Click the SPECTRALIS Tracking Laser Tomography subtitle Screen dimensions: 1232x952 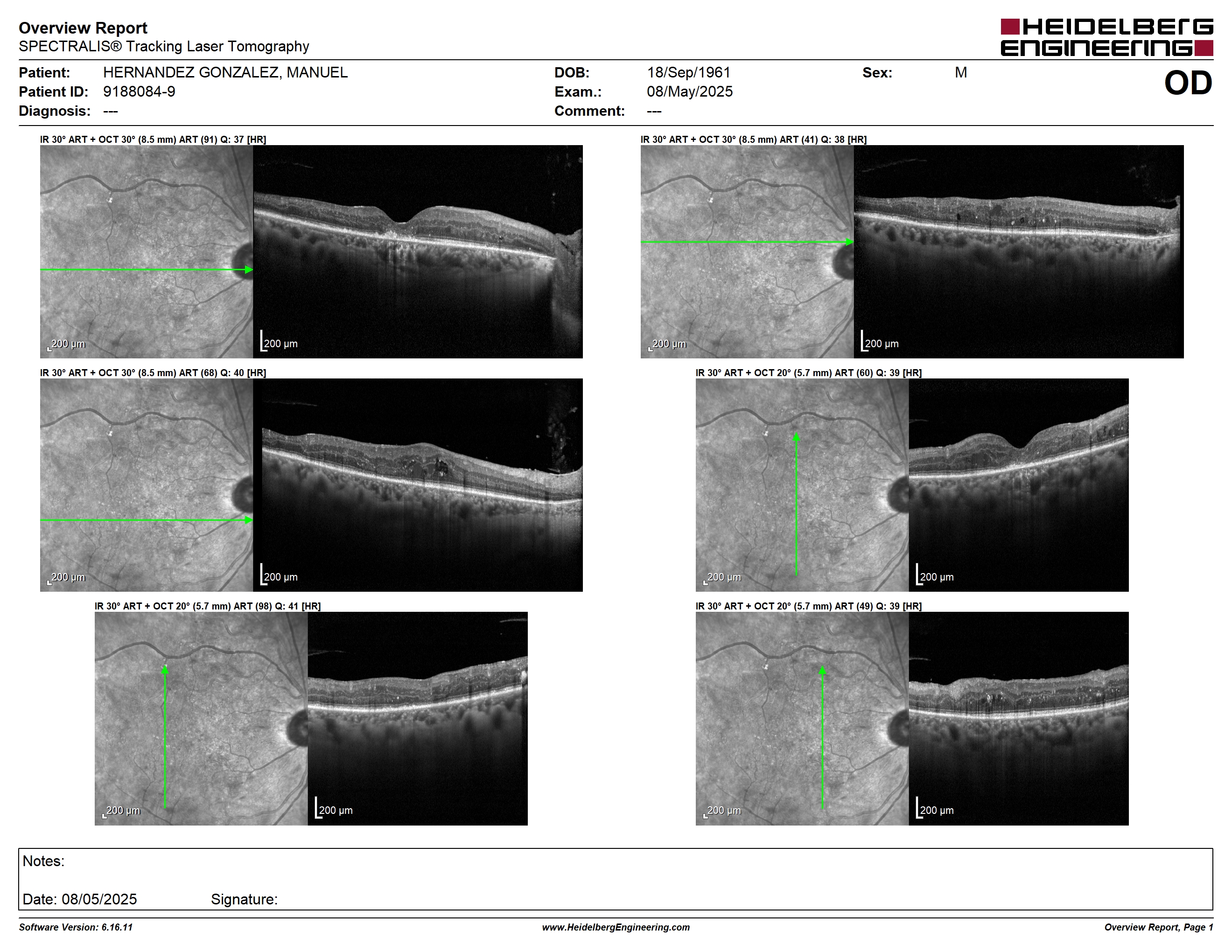[x=164, y=46]
